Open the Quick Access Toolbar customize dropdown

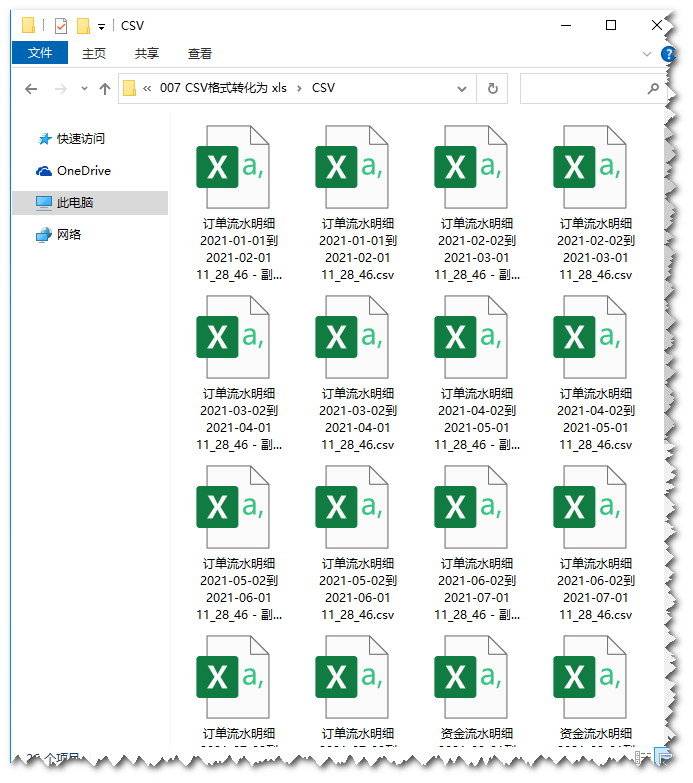tap(101, 26)
